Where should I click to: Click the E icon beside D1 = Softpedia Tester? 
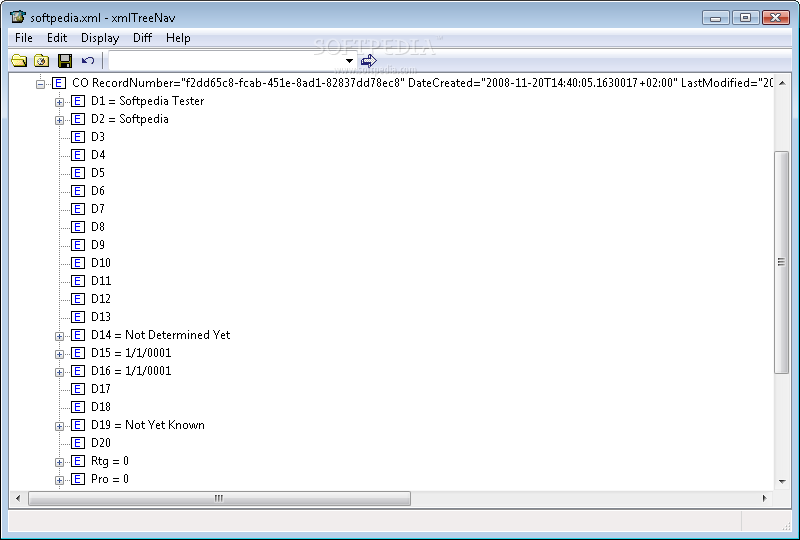(78, 101)
